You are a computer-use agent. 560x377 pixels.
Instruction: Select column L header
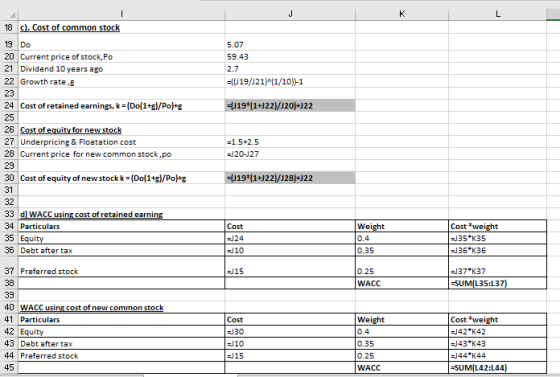498,14
